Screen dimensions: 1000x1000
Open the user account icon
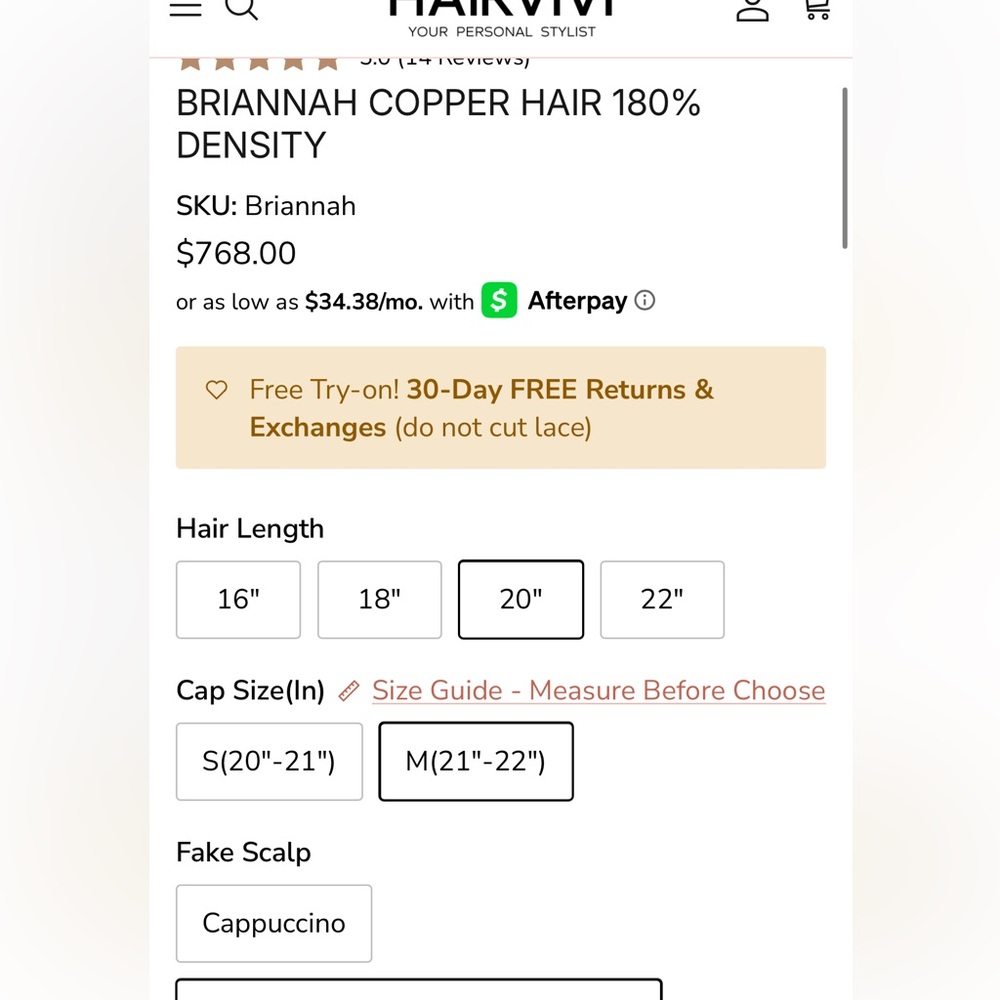[x=752, y=10]
